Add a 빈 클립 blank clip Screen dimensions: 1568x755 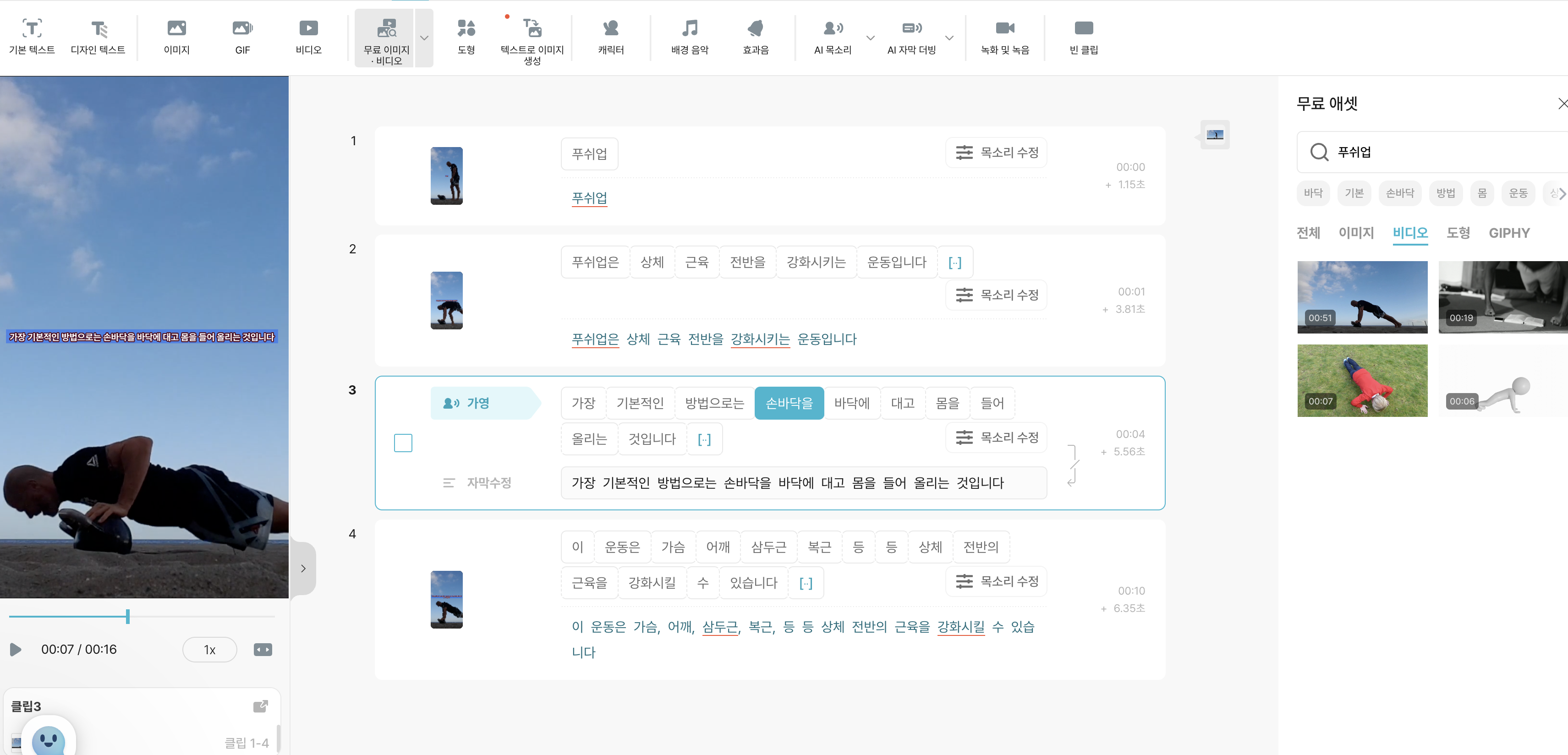pos(1084,37)
